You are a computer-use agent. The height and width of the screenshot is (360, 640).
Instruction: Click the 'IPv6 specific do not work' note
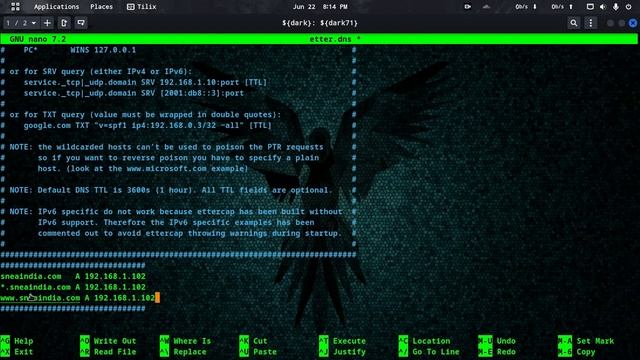(x=176, y=212)
